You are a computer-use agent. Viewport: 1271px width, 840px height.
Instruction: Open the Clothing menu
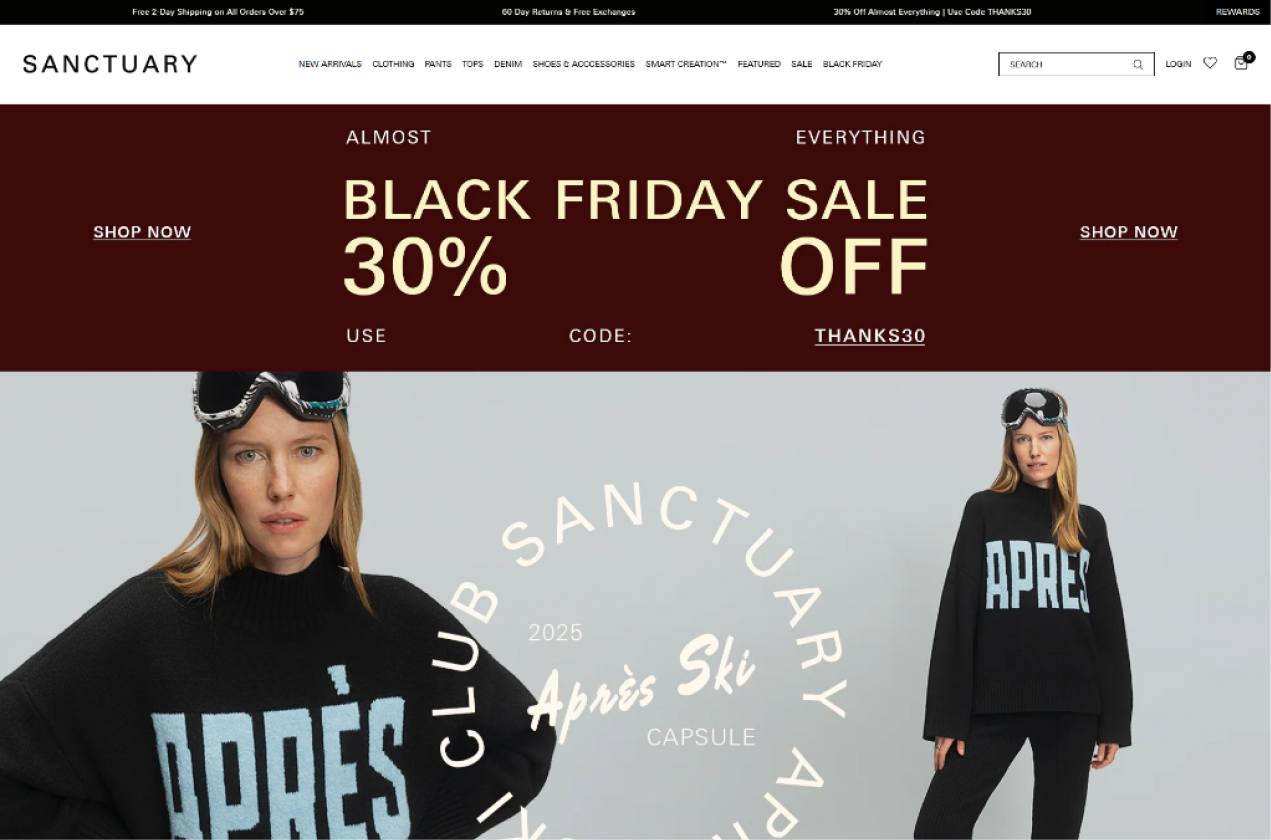pos(393,64)
